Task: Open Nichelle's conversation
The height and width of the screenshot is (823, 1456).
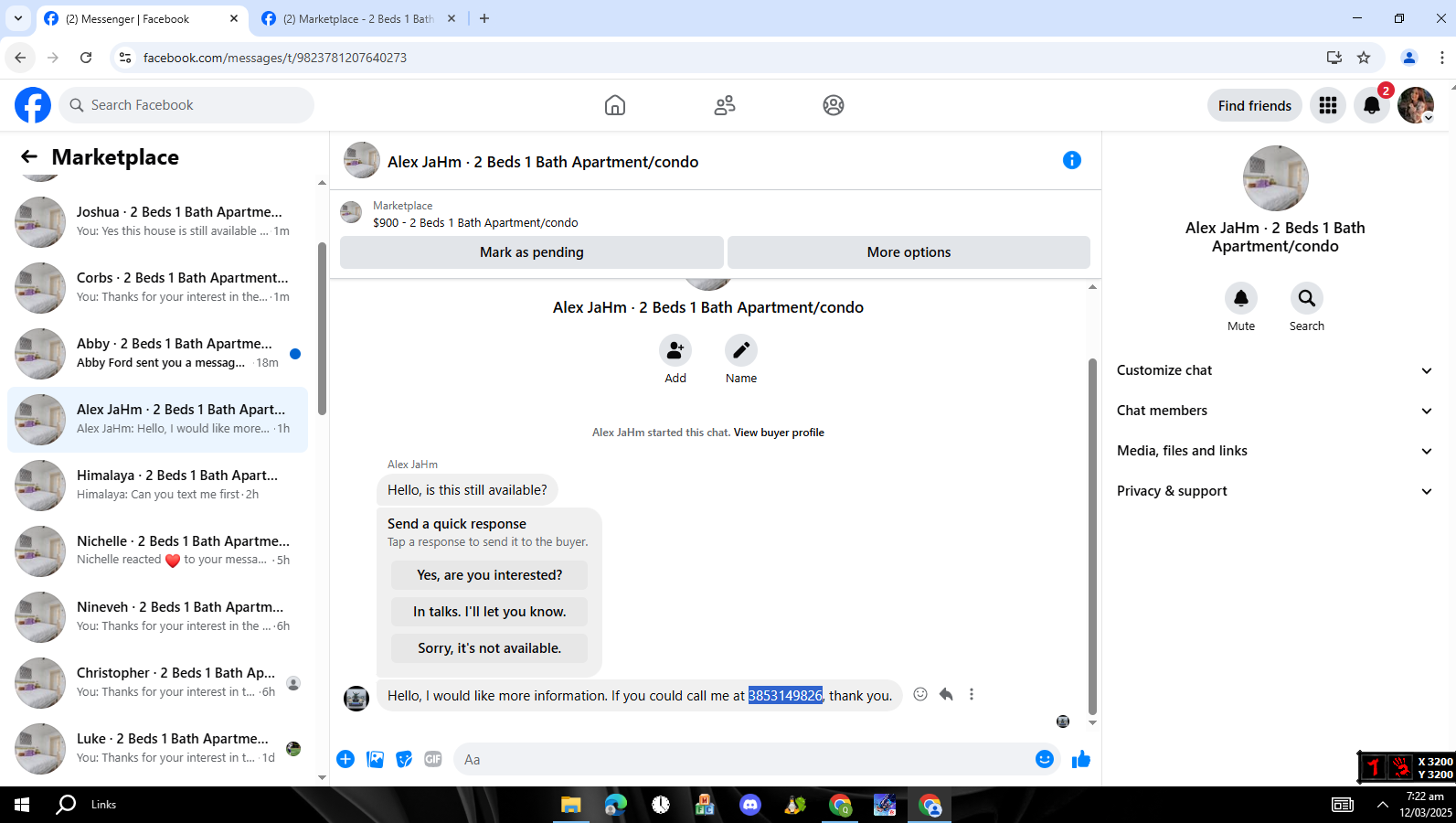Action: [157, 551]
